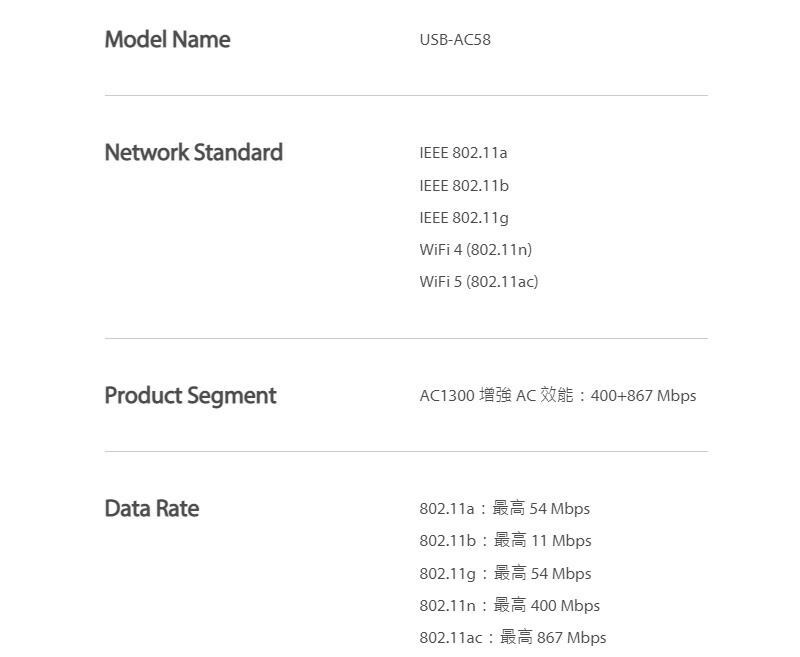
Task: Click the divider line below Model Name
Action: 406,96
